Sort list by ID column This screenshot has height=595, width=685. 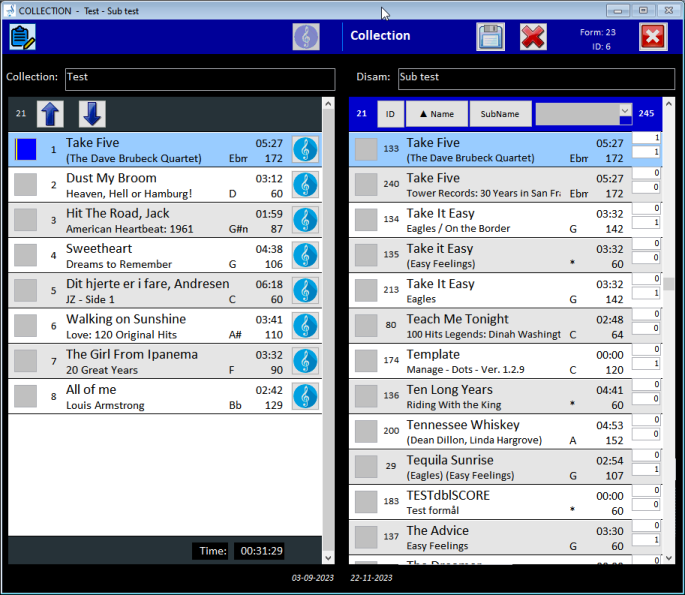point(390,114)
